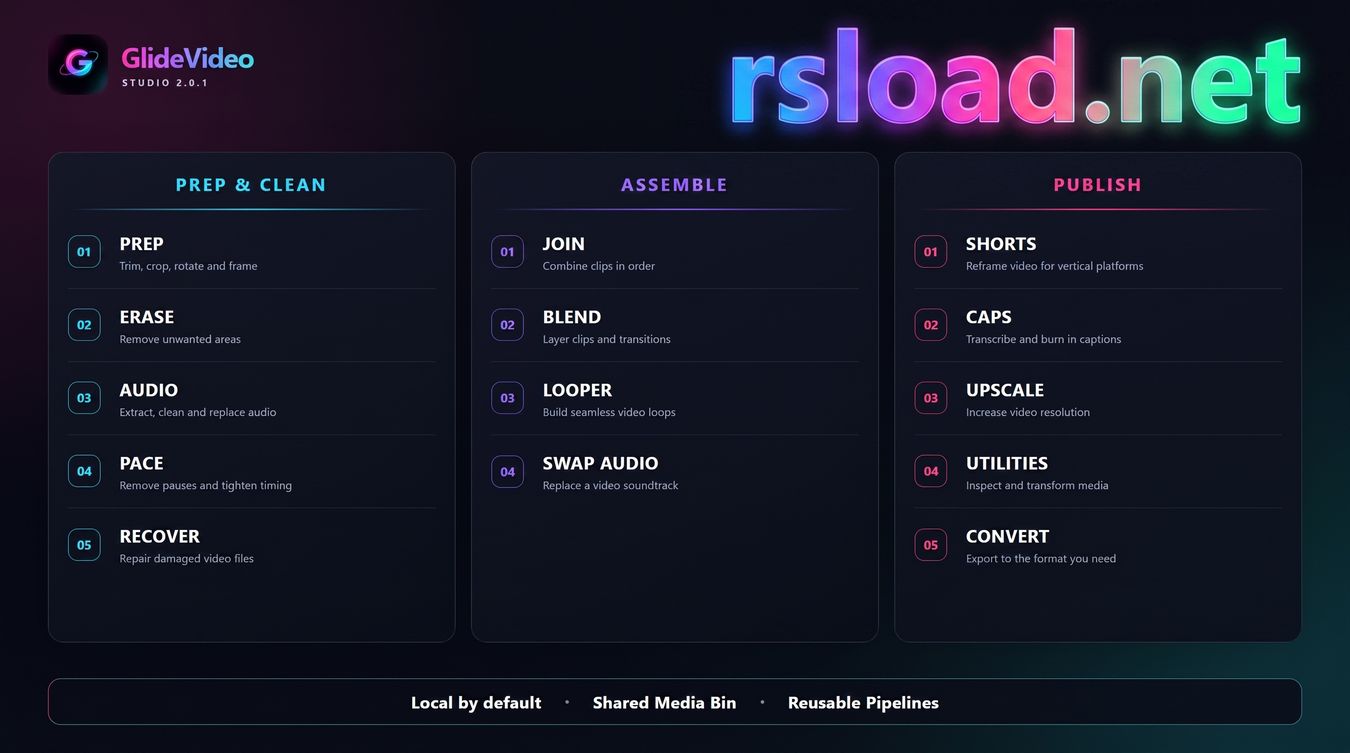Screen dimensions: 1350x753
Task: Click the 03 badge beside UPSCALE
Action: pyautogui.click(x=931, y=398)
